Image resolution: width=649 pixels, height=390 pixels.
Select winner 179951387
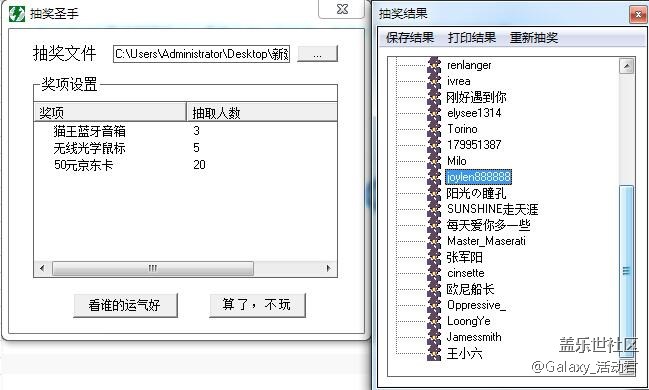tap(474, 144)
